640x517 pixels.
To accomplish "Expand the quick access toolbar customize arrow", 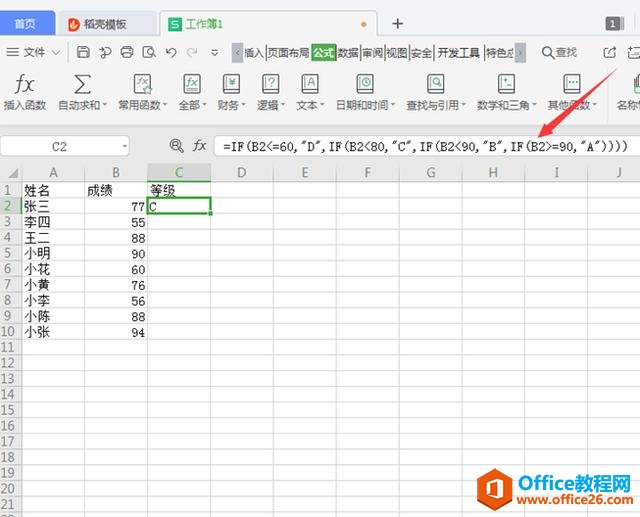I will pyautogui.click(x=215, y=53).
